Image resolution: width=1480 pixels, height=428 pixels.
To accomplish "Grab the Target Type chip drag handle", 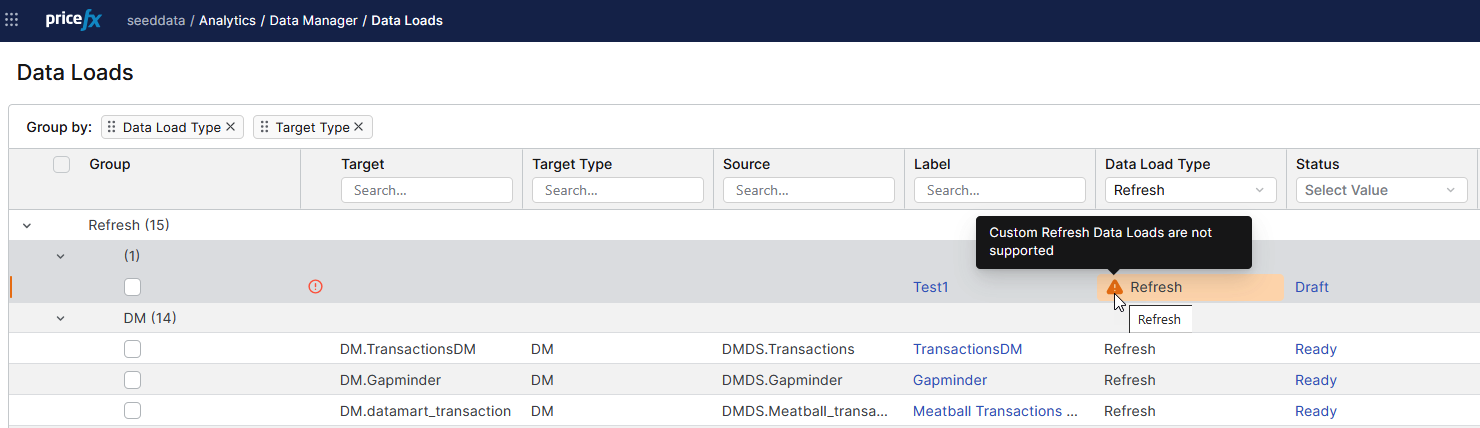I will point(264,127).
